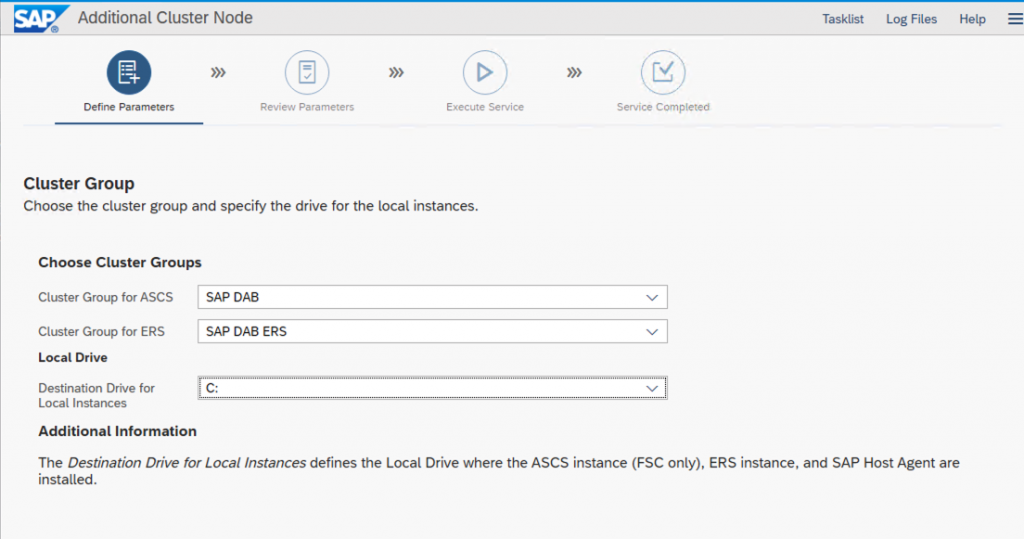The width and height of the screenshot is (1024, 539).
Task: Click the Cluster Group for ASCS label
Action: pos(105,297)
